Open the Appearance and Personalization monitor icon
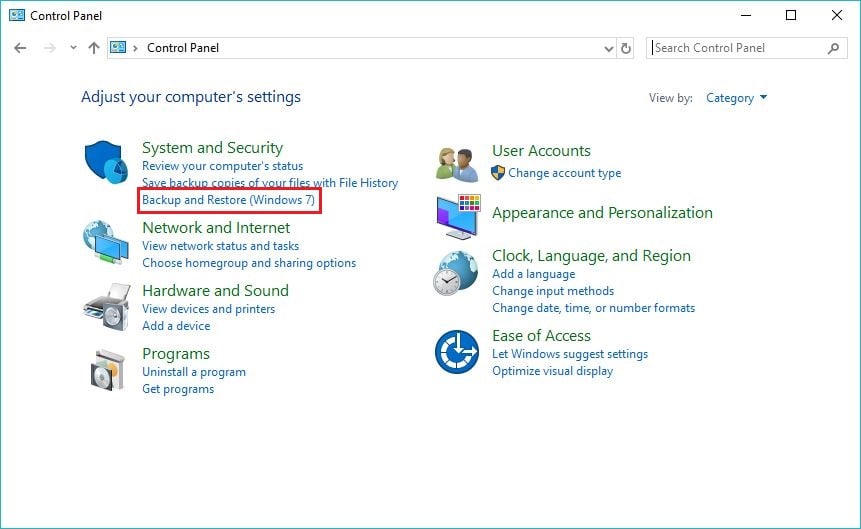The height and width of the screenshot is (529, 861). 459,216
